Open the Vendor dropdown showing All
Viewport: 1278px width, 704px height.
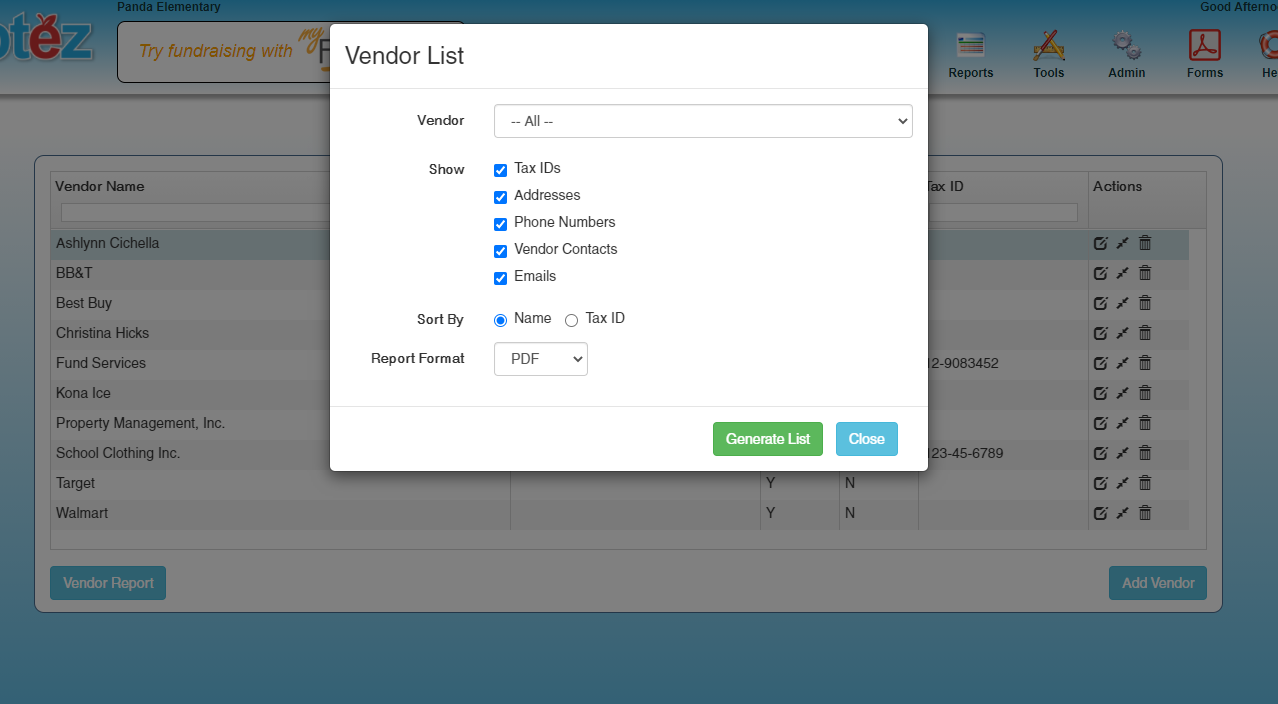click(x=703, y=121)
